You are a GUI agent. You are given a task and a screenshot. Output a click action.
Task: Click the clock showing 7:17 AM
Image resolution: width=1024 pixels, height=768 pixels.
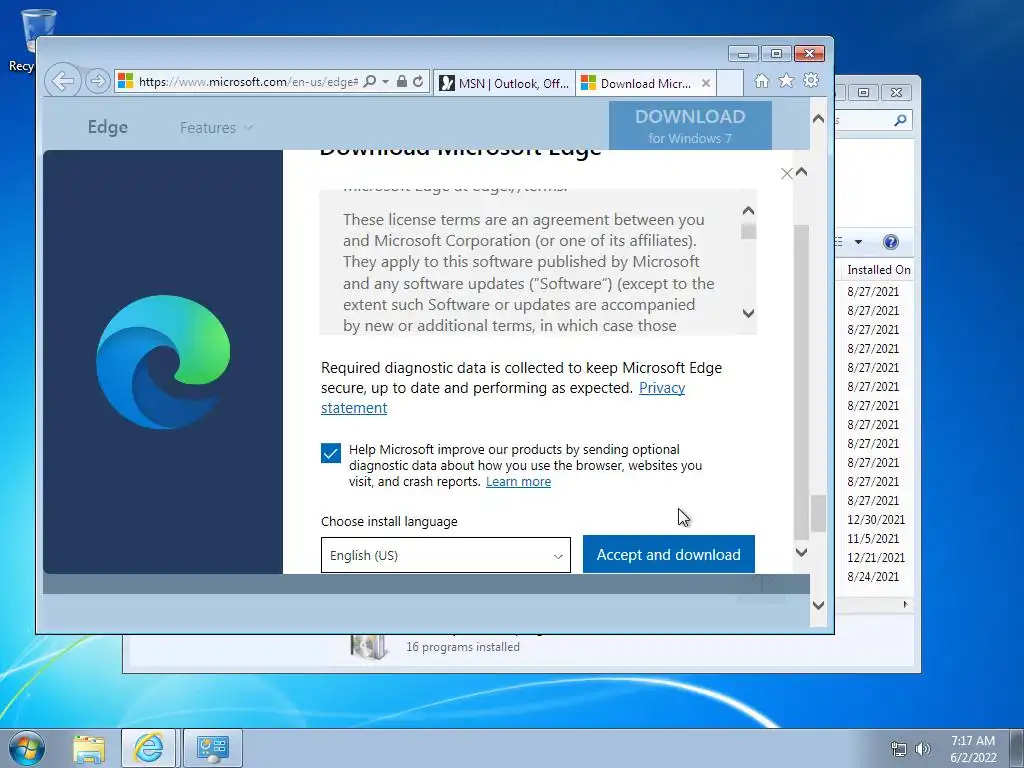coord(973,749)
